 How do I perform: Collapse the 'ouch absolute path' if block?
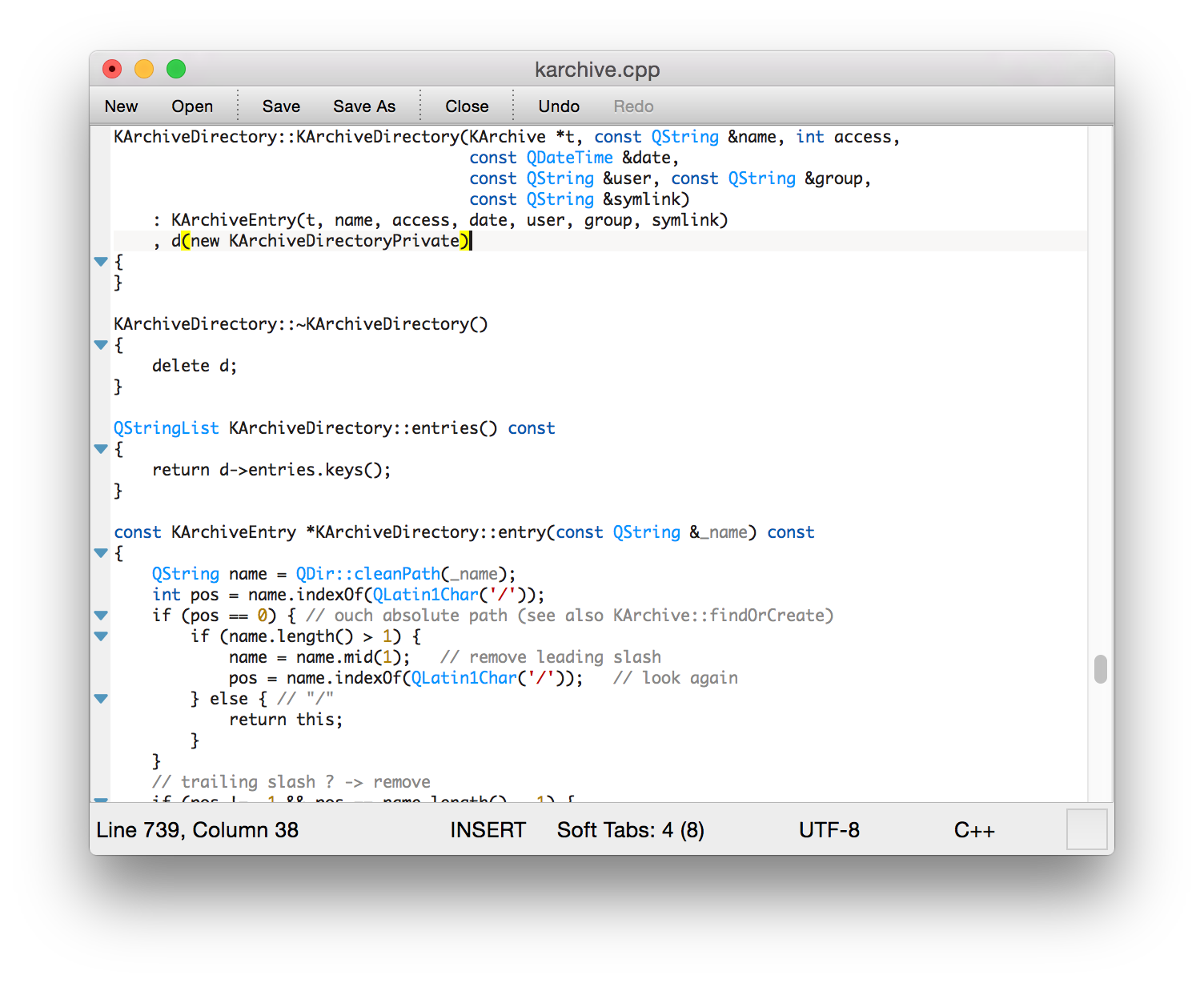tap(101, 615)
